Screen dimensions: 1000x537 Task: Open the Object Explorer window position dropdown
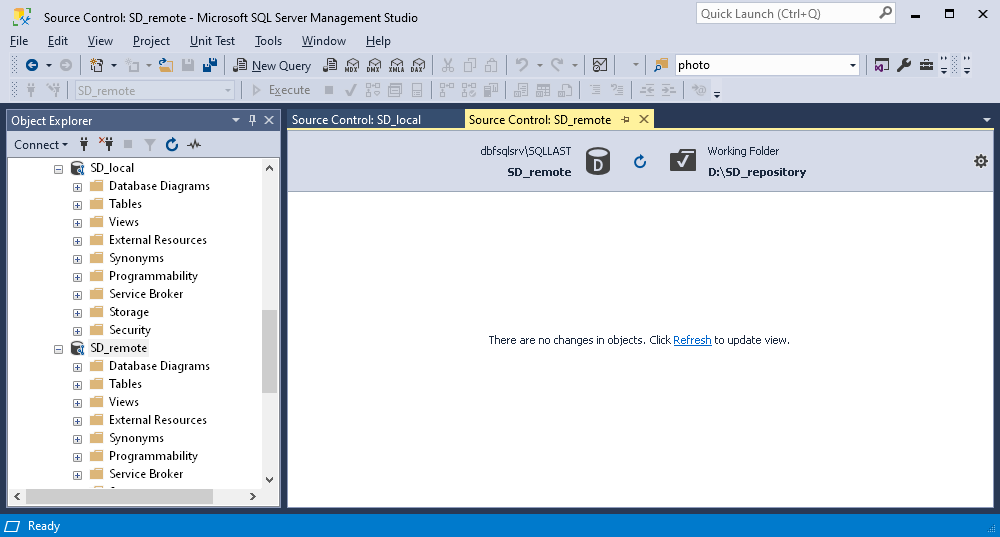point(236,120)
